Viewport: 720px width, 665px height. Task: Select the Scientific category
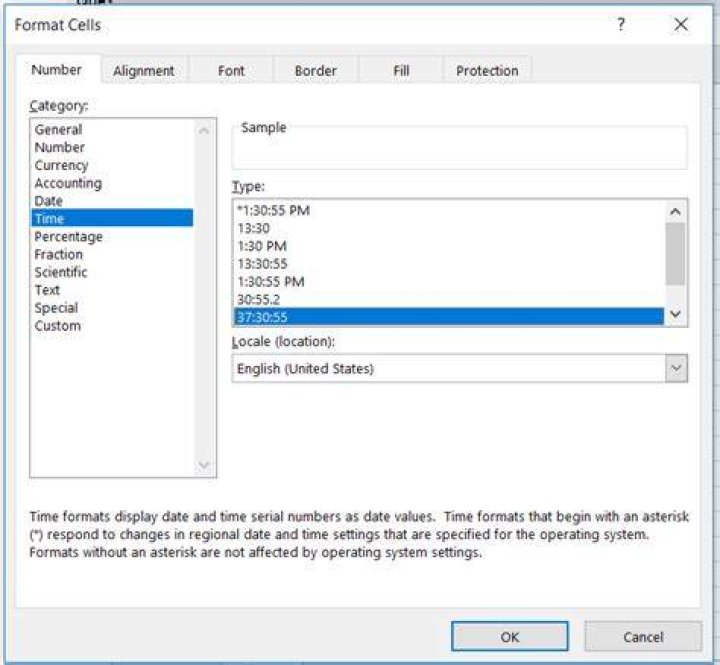pos(112,272)
